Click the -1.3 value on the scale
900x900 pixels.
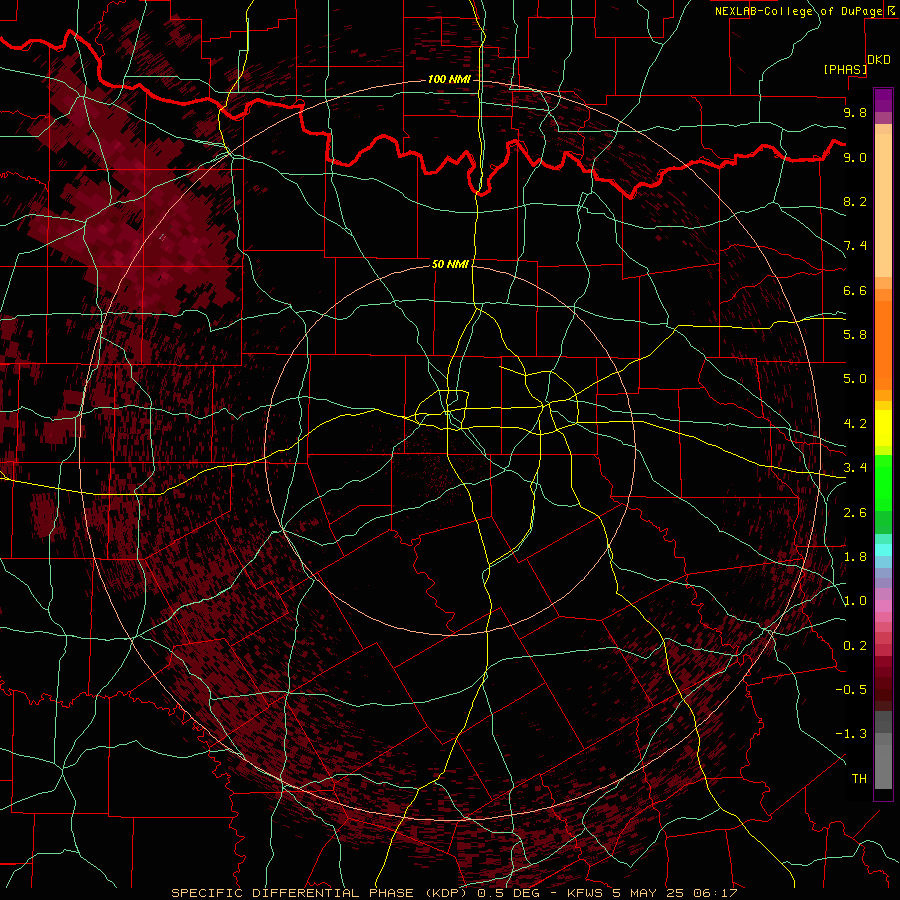[851, 734]
